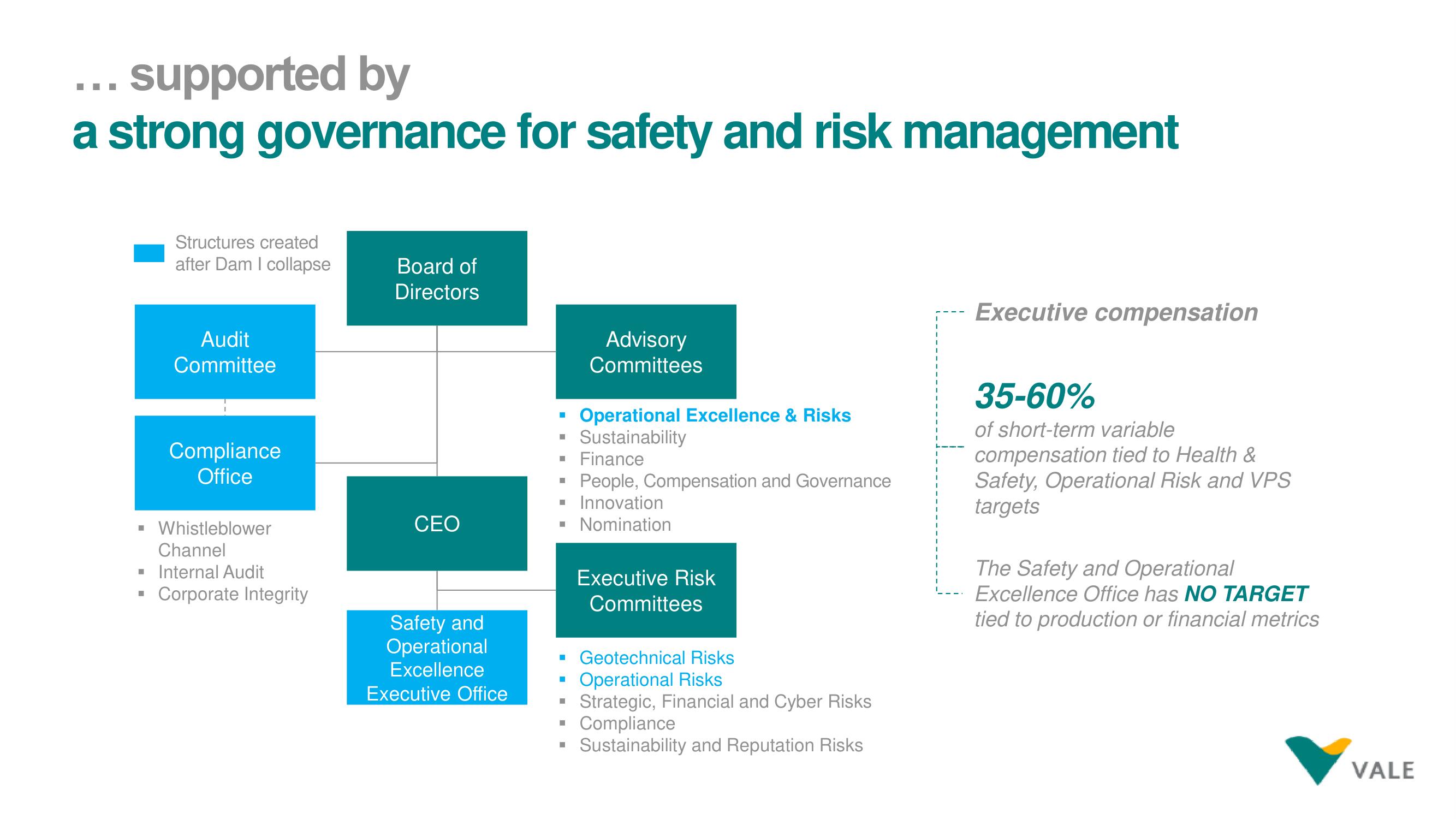This screenshot has width=1456, height=819.
Task: Click the 'Geotechnical Risks' item
Action: (656, 658)
